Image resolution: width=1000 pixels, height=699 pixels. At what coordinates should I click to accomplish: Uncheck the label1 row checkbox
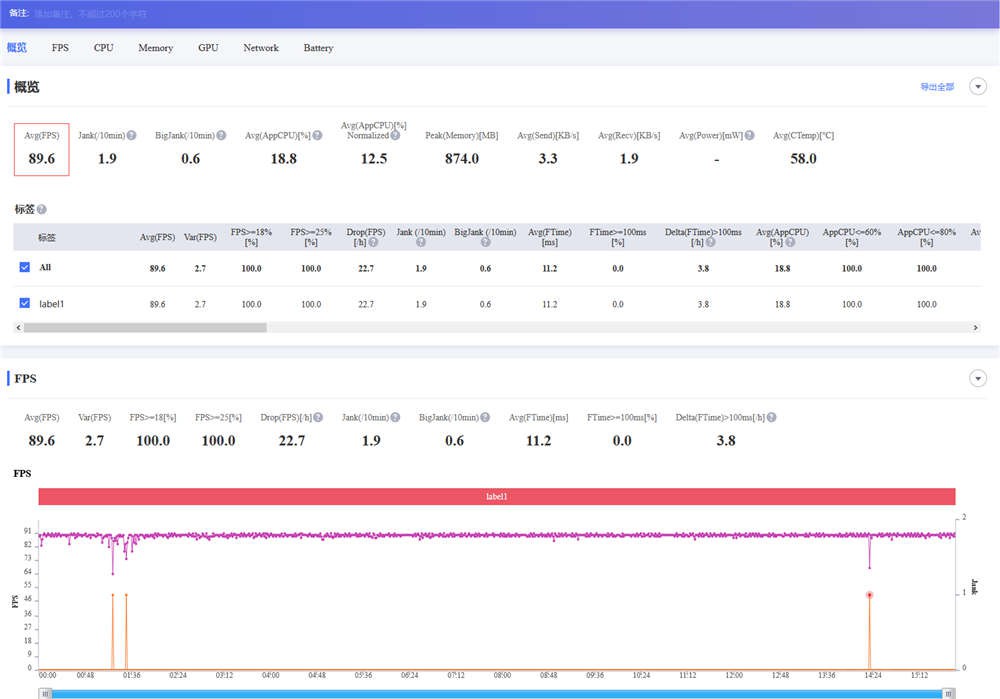click(25, 303)
